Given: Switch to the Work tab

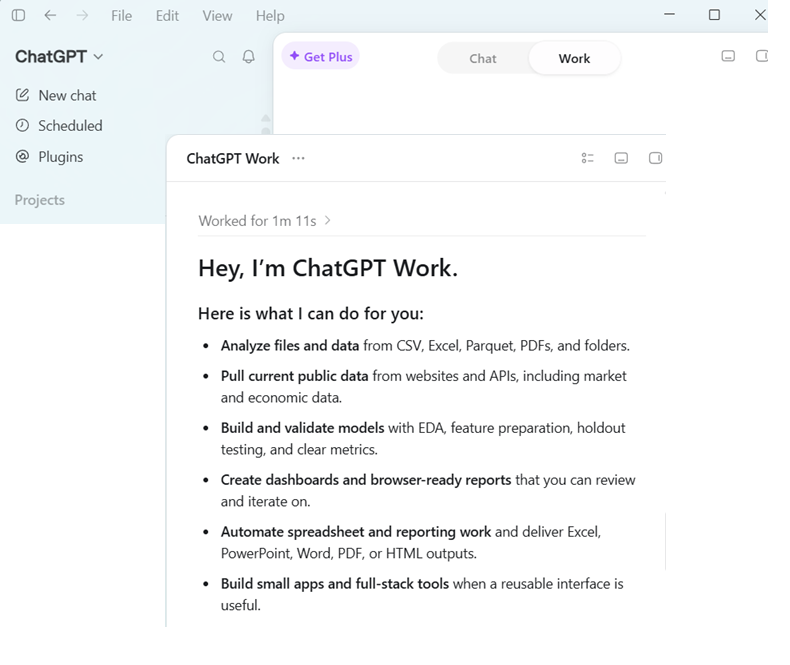Looking at the screenshot, I should pyautogui.click(x=574, y=58).
